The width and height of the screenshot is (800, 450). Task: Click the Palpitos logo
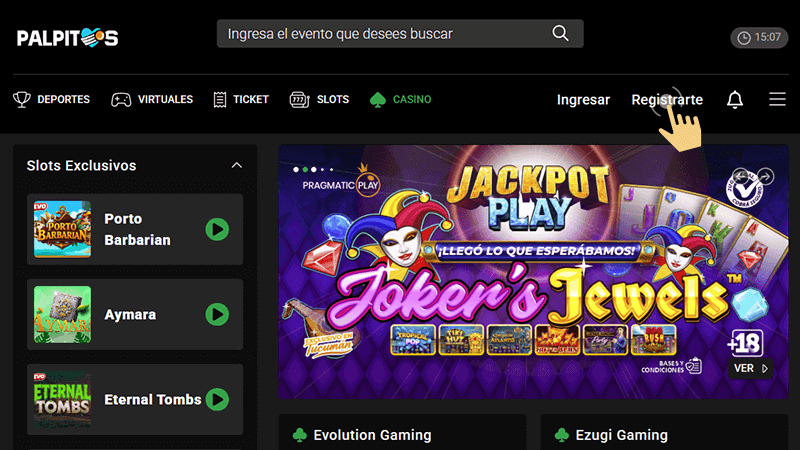(67, 38)
